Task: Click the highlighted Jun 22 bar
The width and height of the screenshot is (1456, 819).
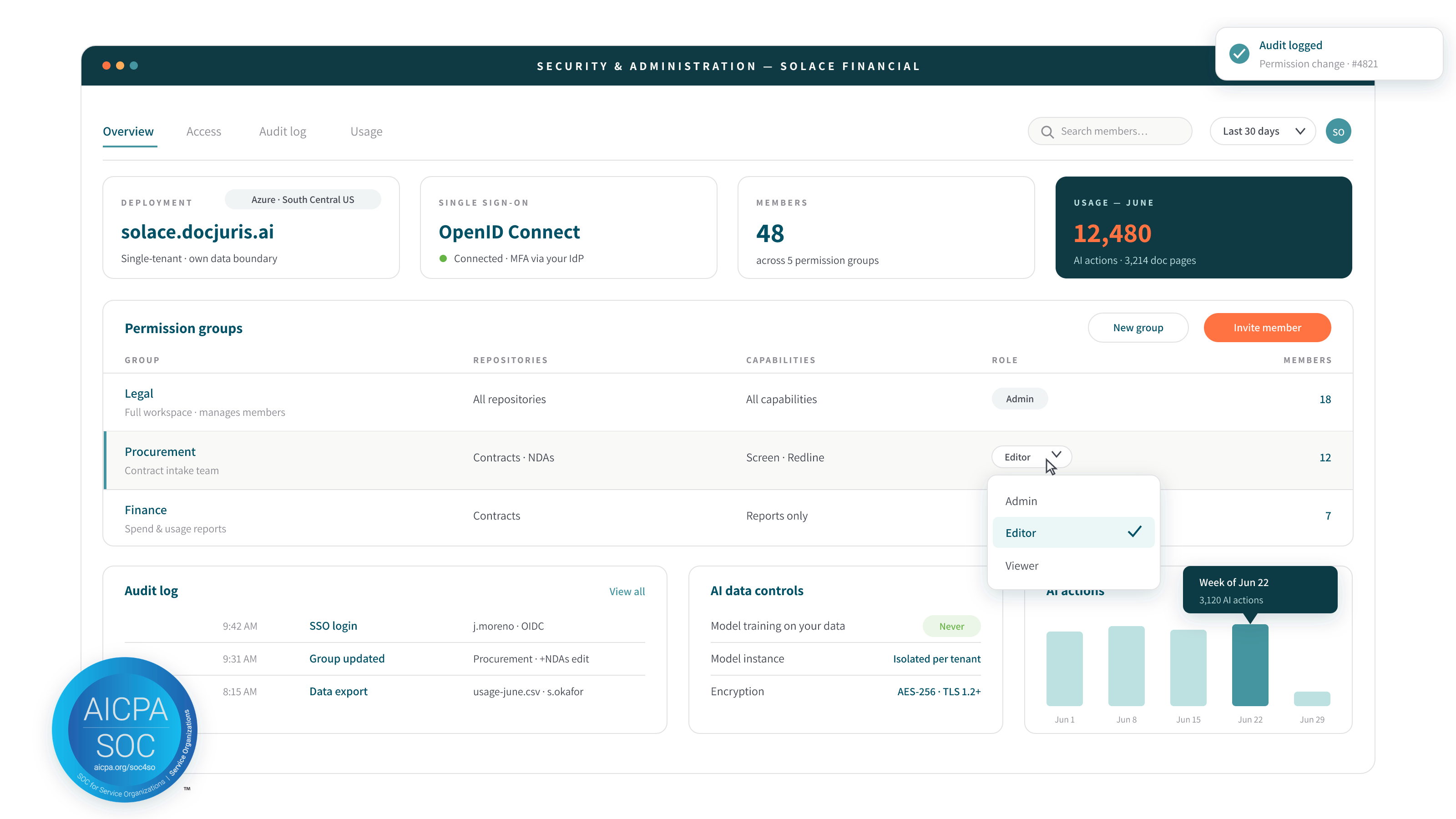Action: point(1250,665)
